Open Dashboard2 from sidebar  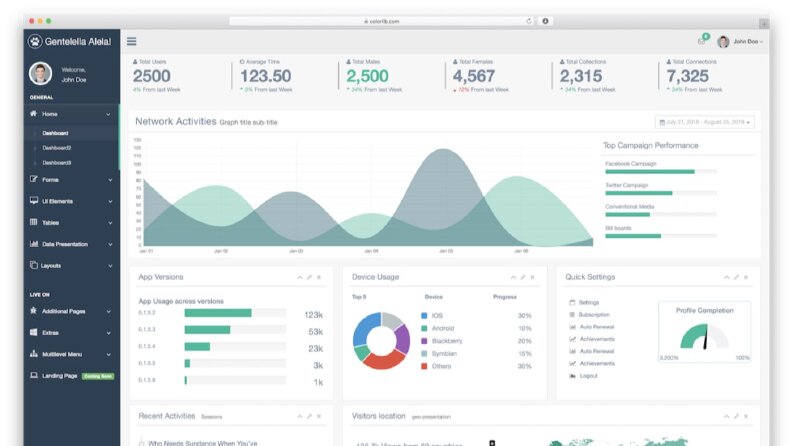[x=57, y=148]
